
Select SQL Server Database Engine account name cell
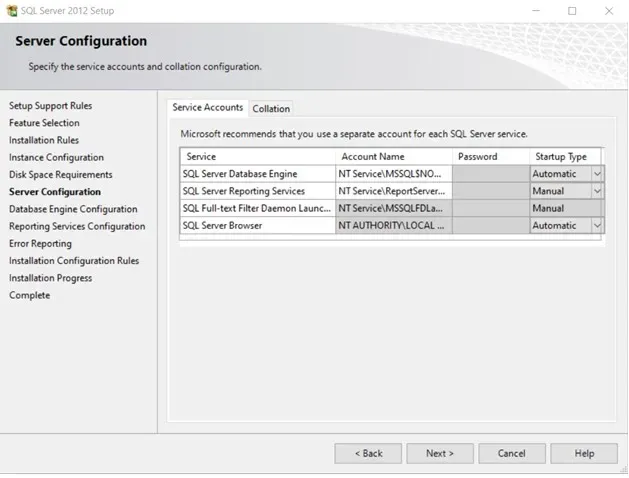point(394,174)
